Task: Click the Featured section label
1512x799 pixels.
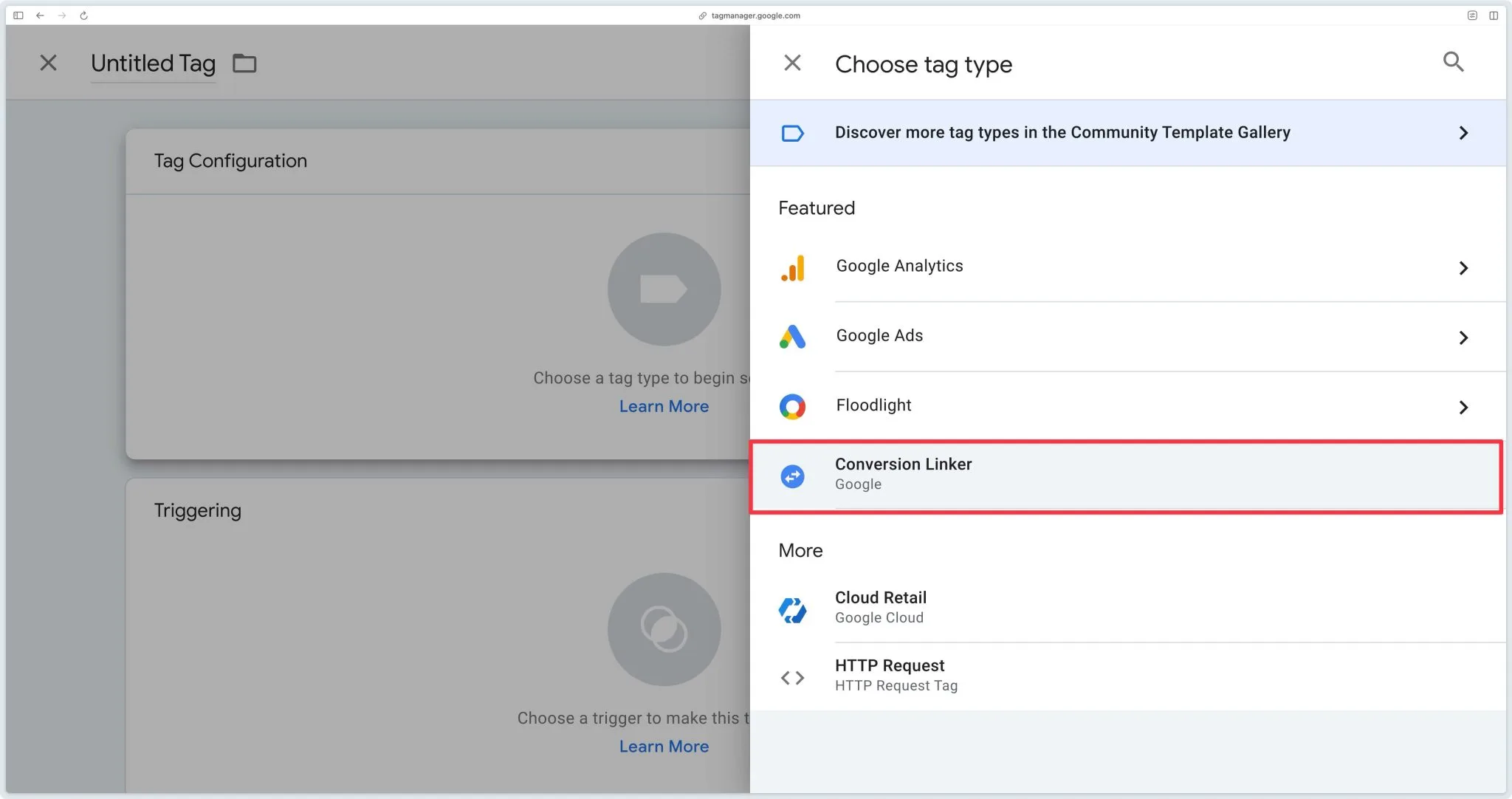Action: tap(817, 208)
